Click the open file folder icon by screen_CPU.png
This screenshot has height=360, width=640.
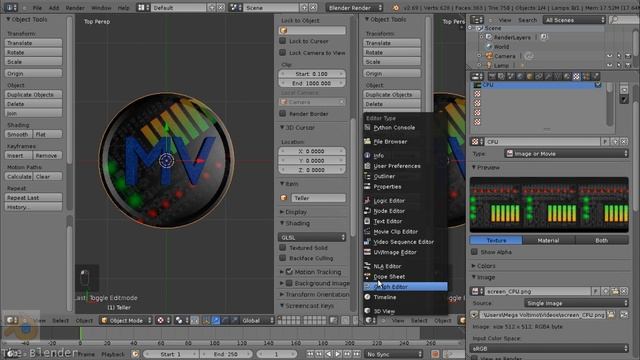[615, 291]
